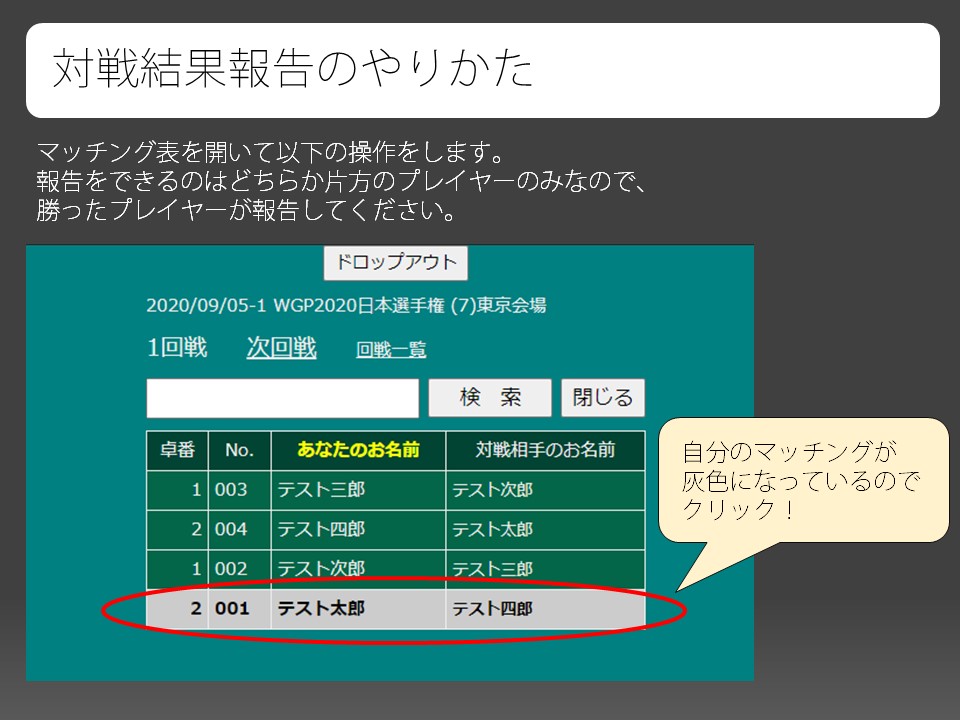Click number 004 in the table

click(x=231, y=529)
